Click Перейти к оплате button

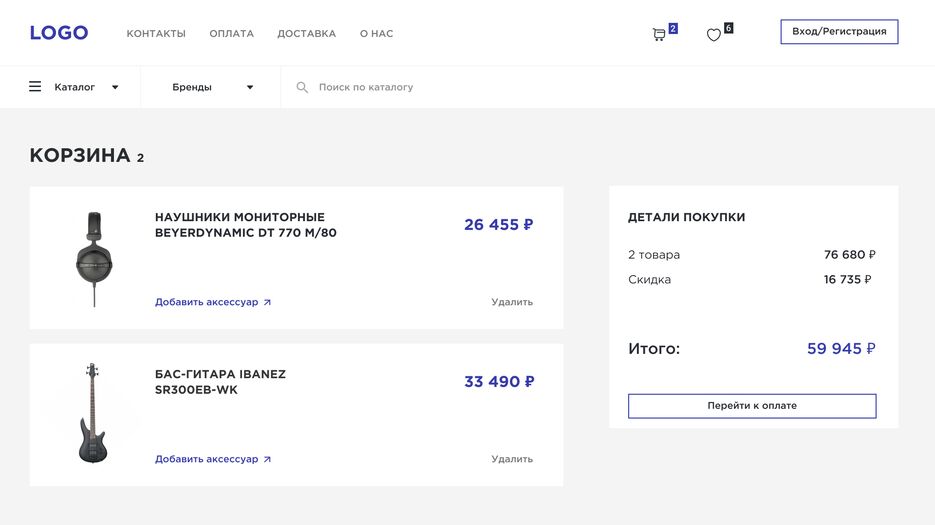752,406
